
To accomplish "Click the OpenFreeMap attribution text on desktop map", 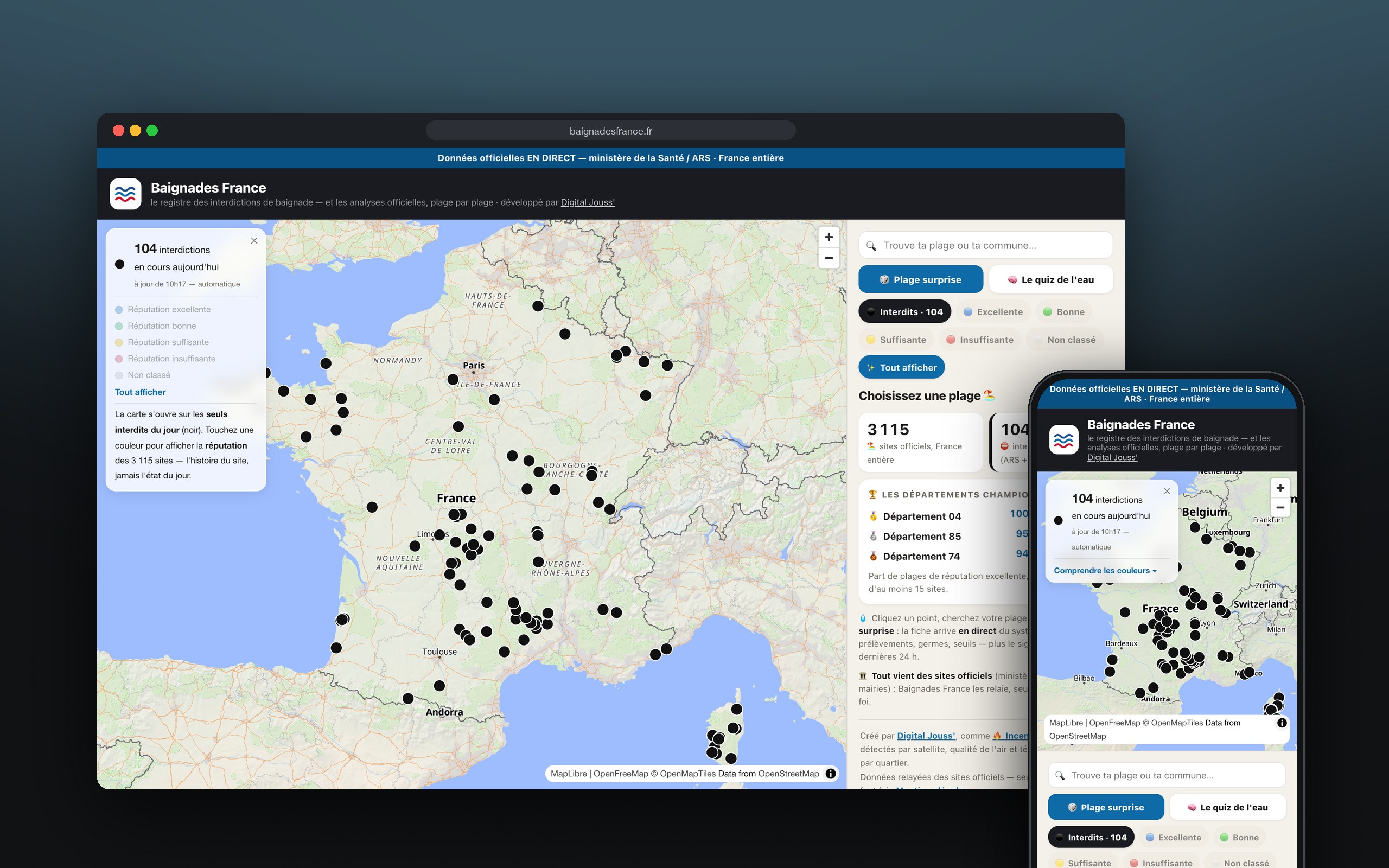I will click(x=621, y=773).
